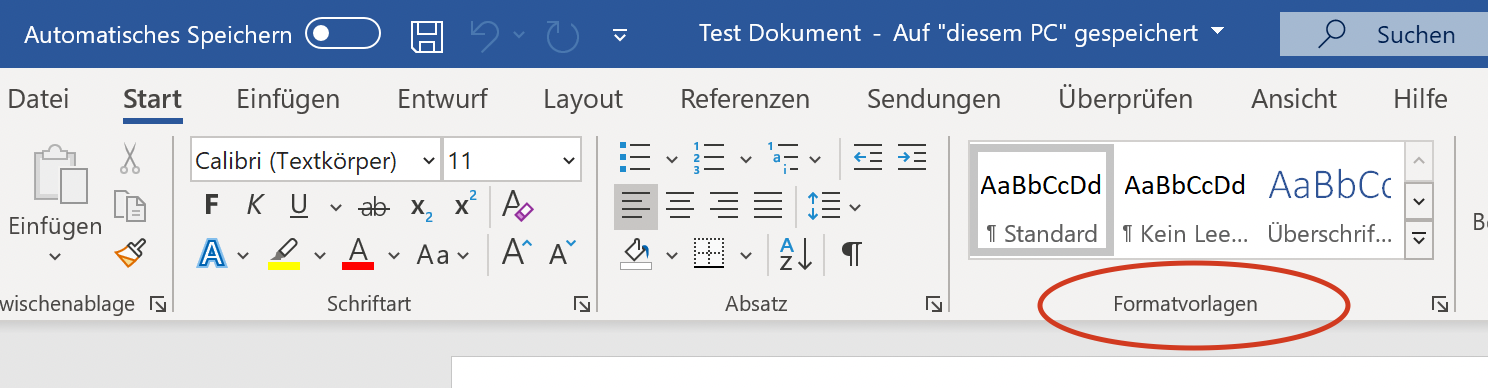The image size is (1488, 388).
Task: Expand the styles gallery more arrow
Action: pos(1419,239)
